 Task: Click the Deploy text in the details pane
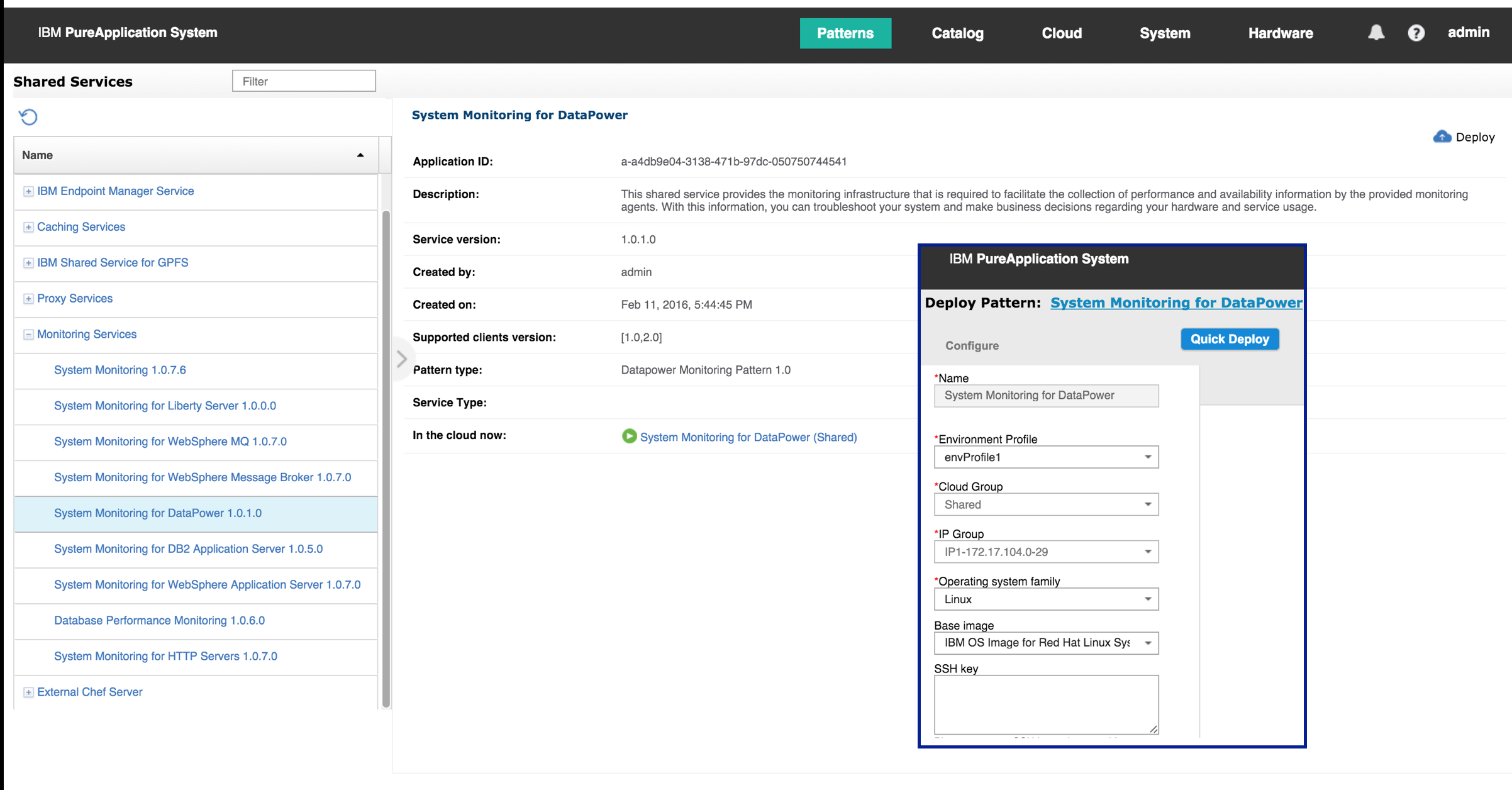click(1475, 137)
